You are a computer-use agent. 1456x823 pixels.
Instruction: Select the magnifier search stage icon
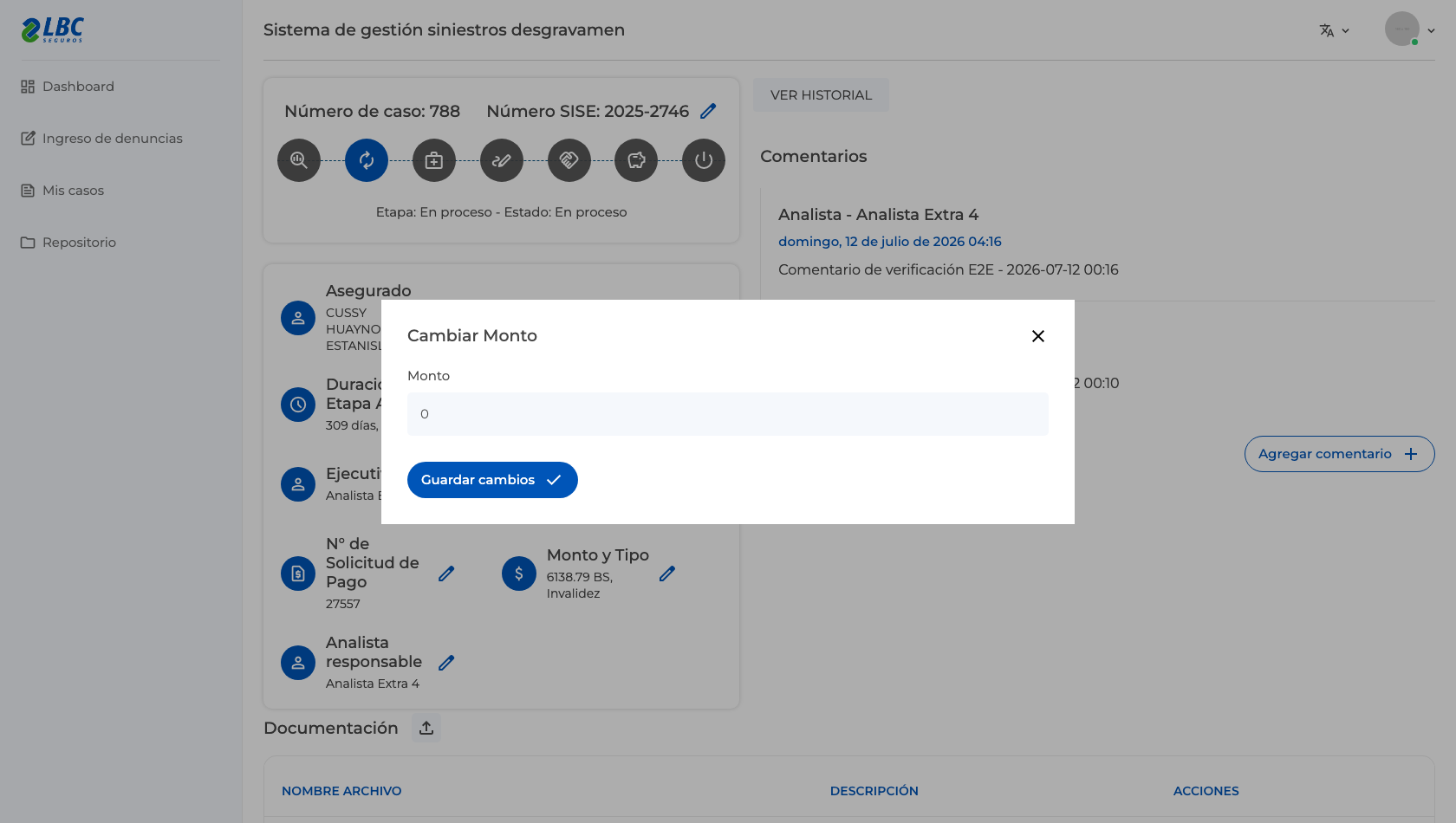(x=299, y=160)
